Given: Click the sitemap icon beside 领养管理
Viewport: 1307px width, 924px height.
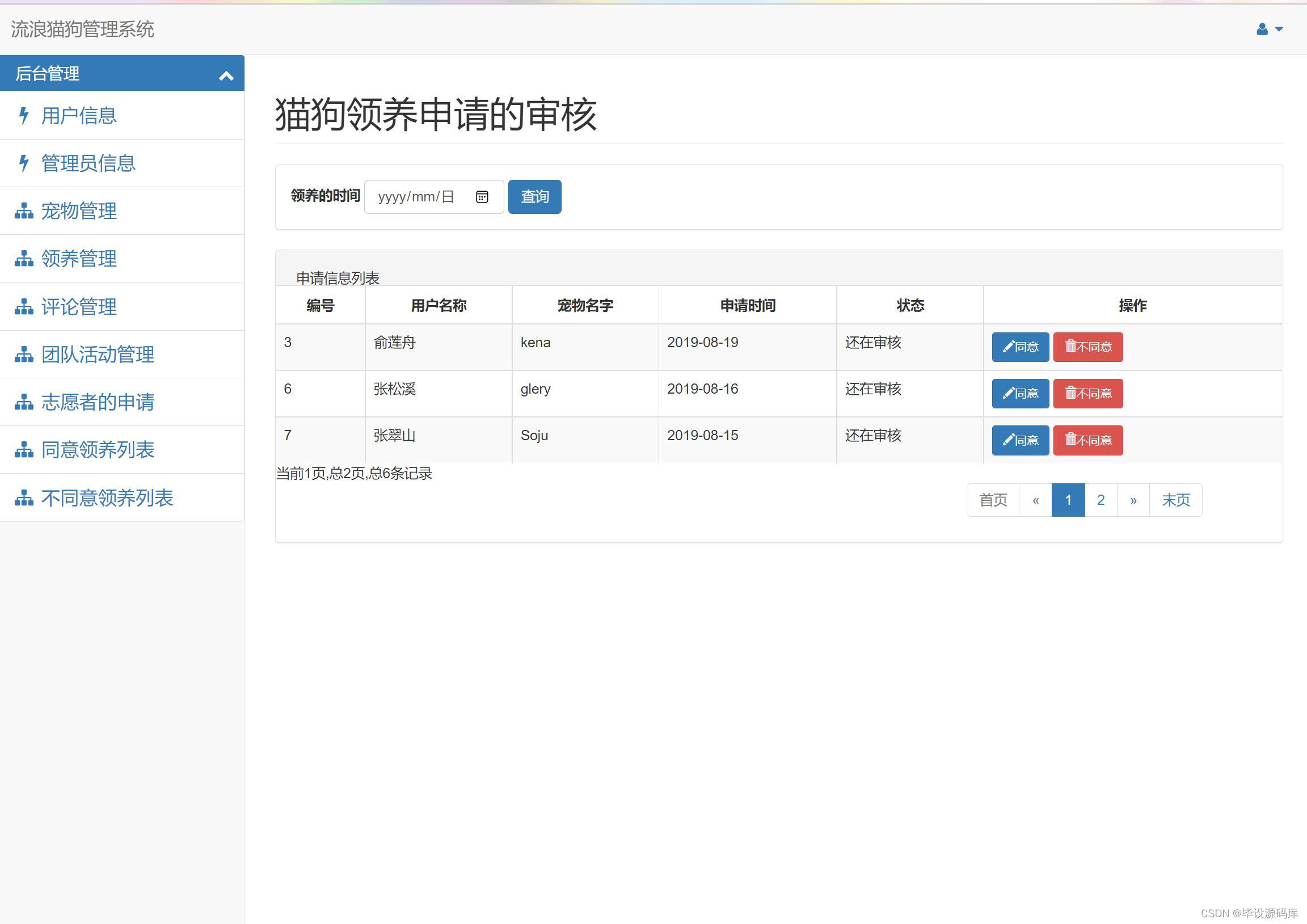Looking at the screenshot, I should tap(24, 259).
